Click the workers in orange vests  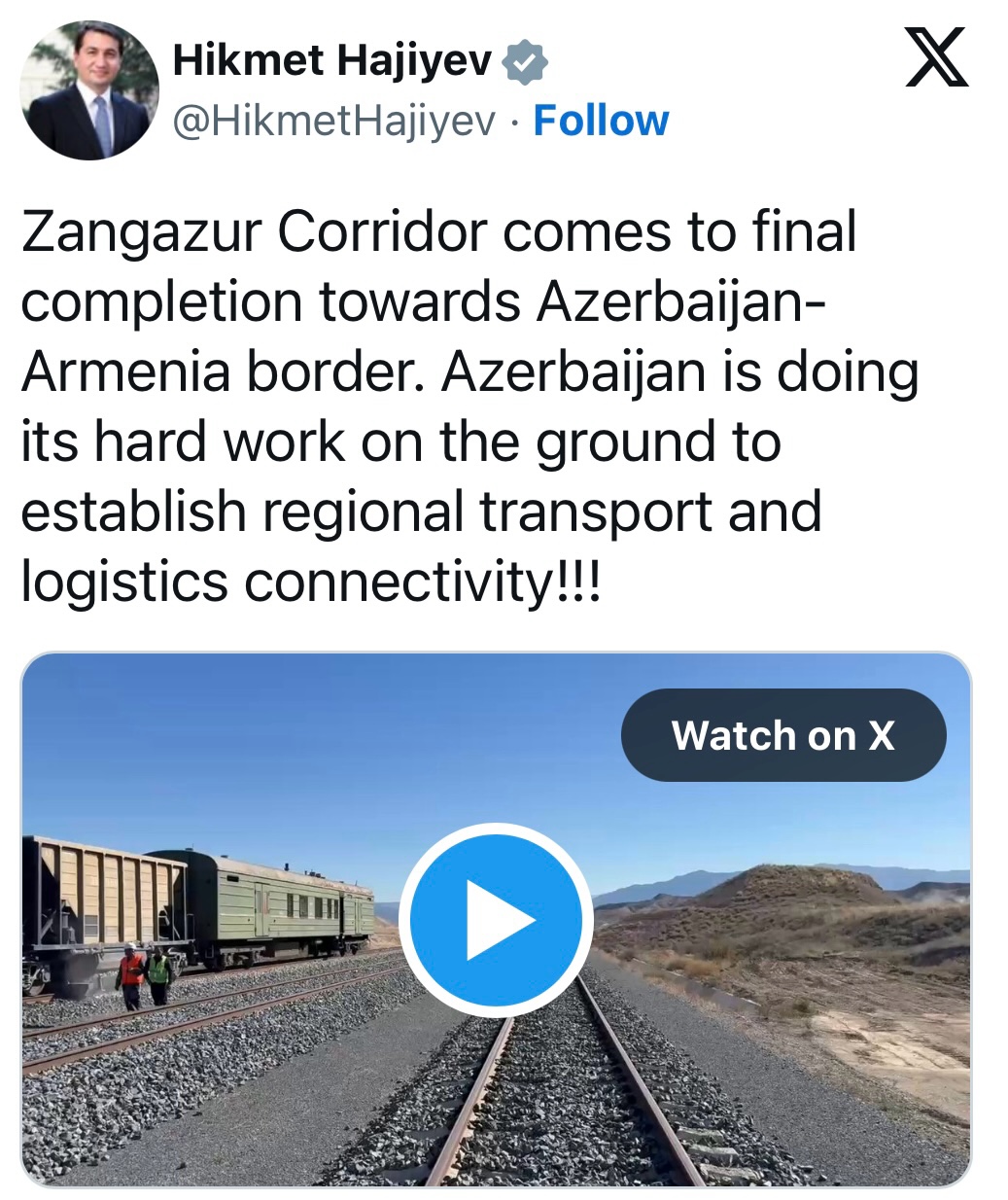coord(144,974)
